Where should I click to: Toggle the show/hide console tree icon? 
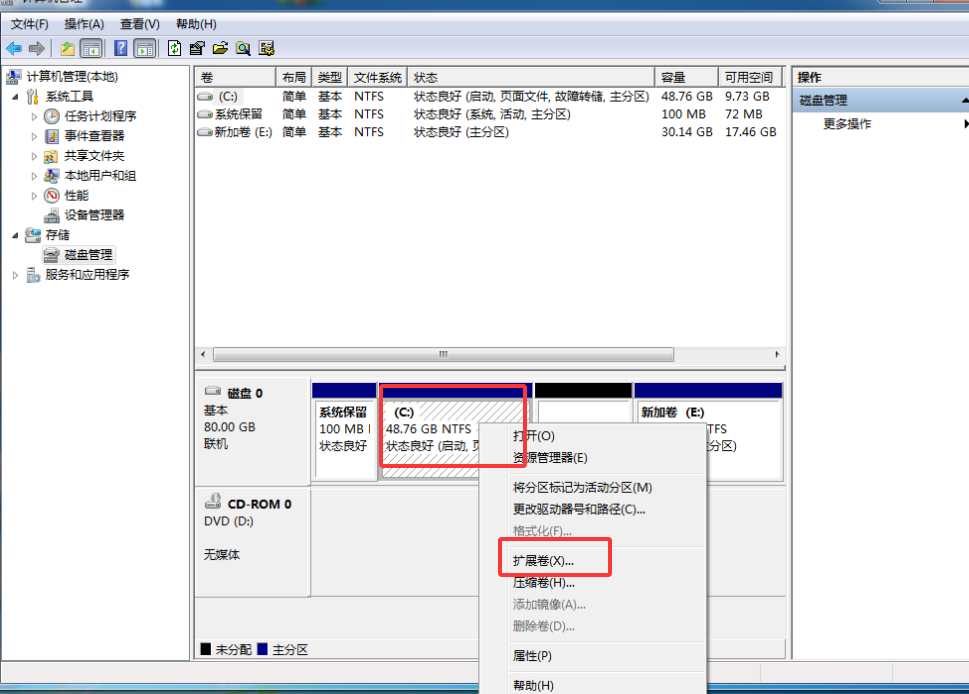click(x=91, y=48)
